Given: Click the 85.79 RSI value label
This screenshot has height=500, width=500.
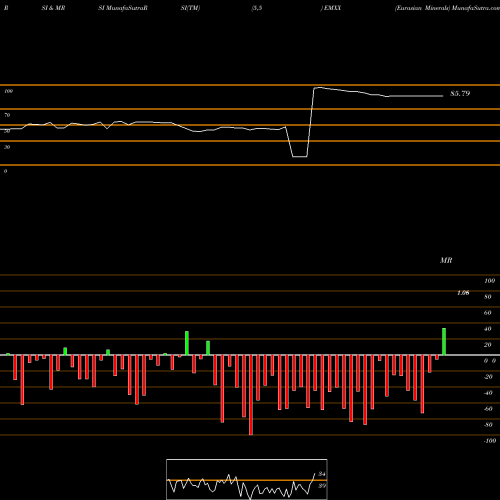Looking at the screenshot, I should (x=460, y=94).
